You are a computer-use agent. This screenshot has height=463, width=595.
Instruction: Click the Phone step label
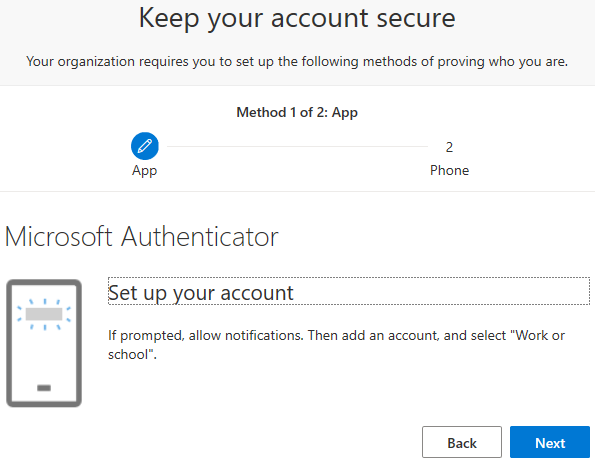(x=449, y=170)
